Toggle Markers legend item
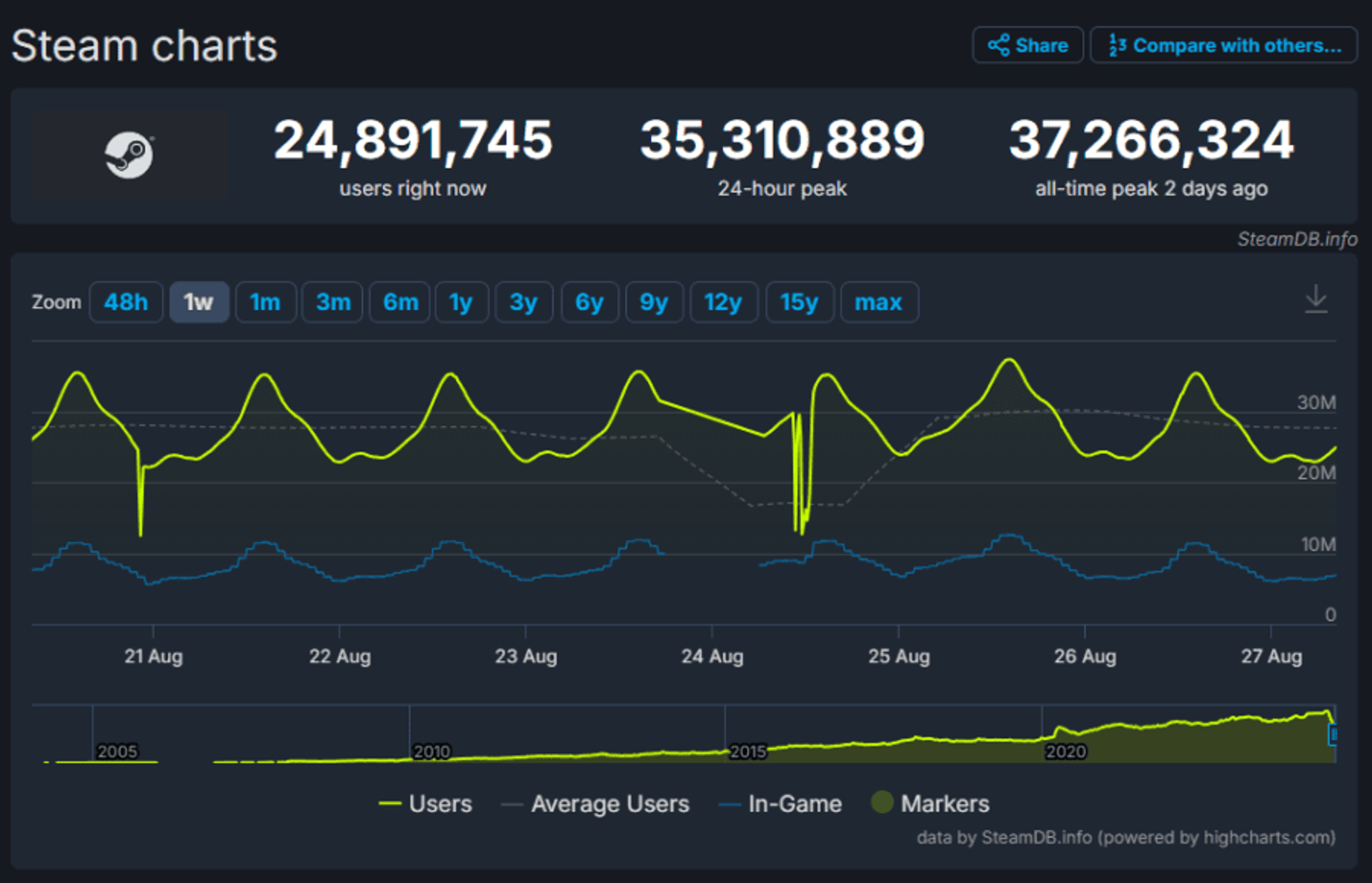The image size is (1372, 883). click(x=930, y=804)
